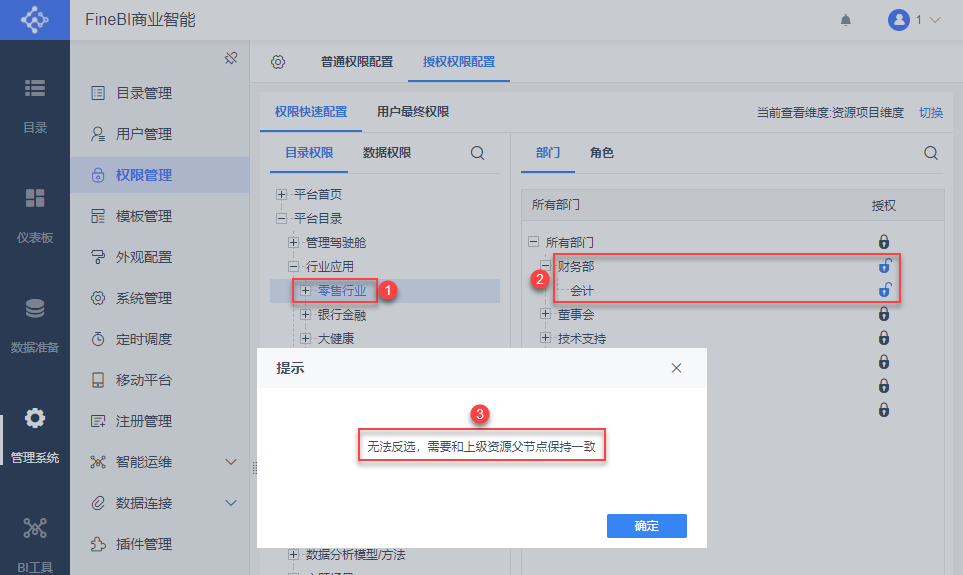Toggle the lock icon for 董事会
This screenshot has height=575, width=963.
pyautogui.click(x=884, y=314)
